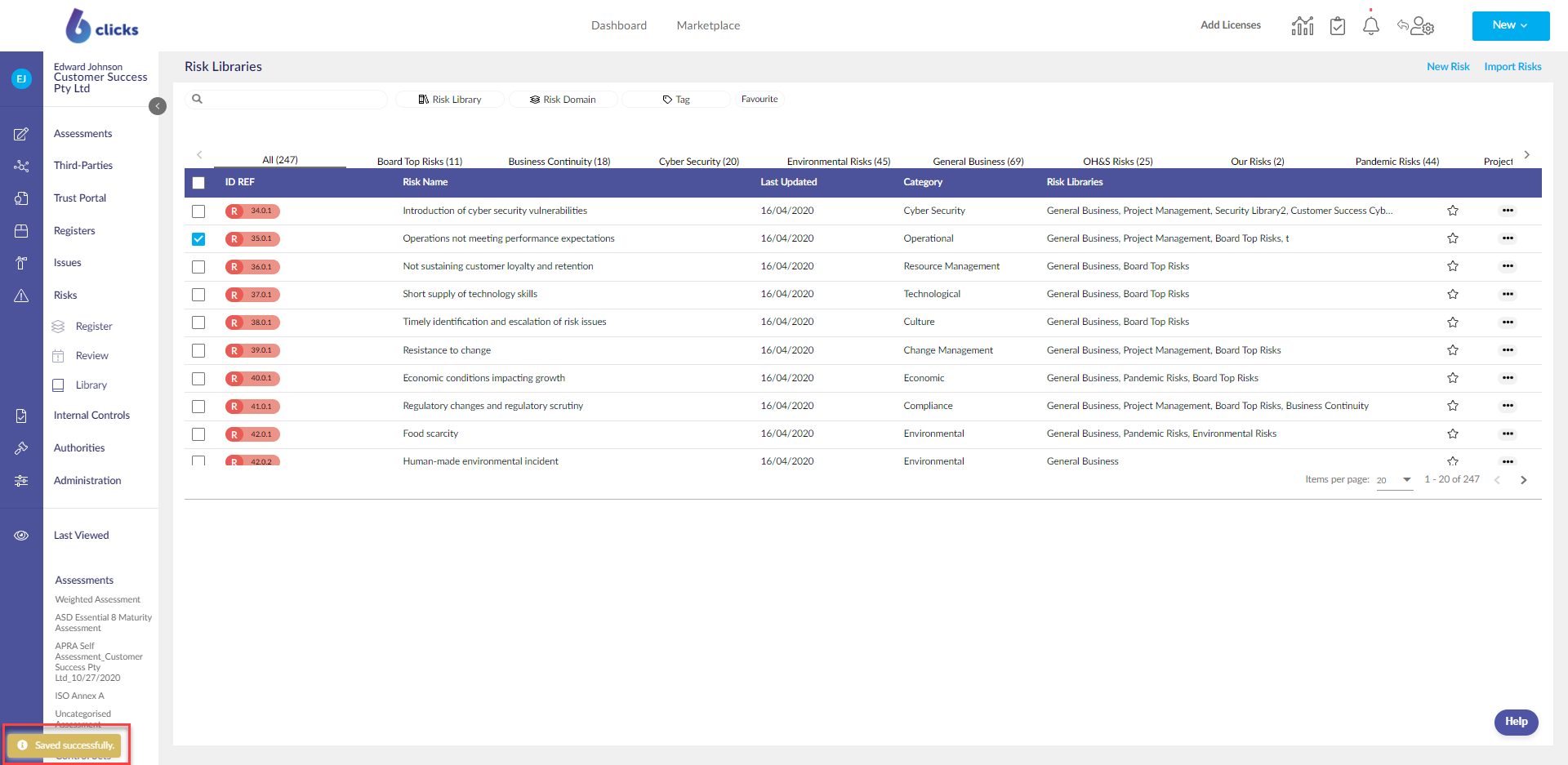Select the Authorities gavel icon
1568x765 pixels.
point(22,447)
